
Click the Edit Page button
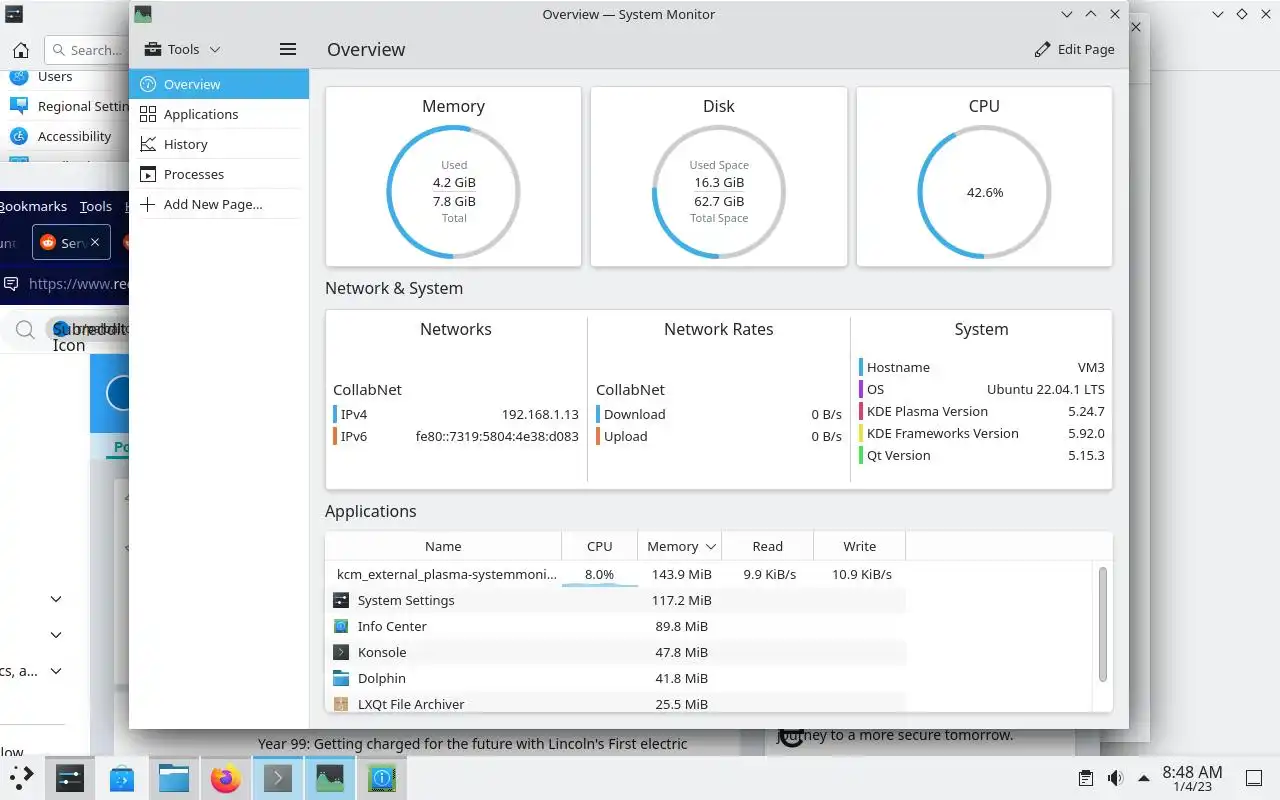(1074, 49)
